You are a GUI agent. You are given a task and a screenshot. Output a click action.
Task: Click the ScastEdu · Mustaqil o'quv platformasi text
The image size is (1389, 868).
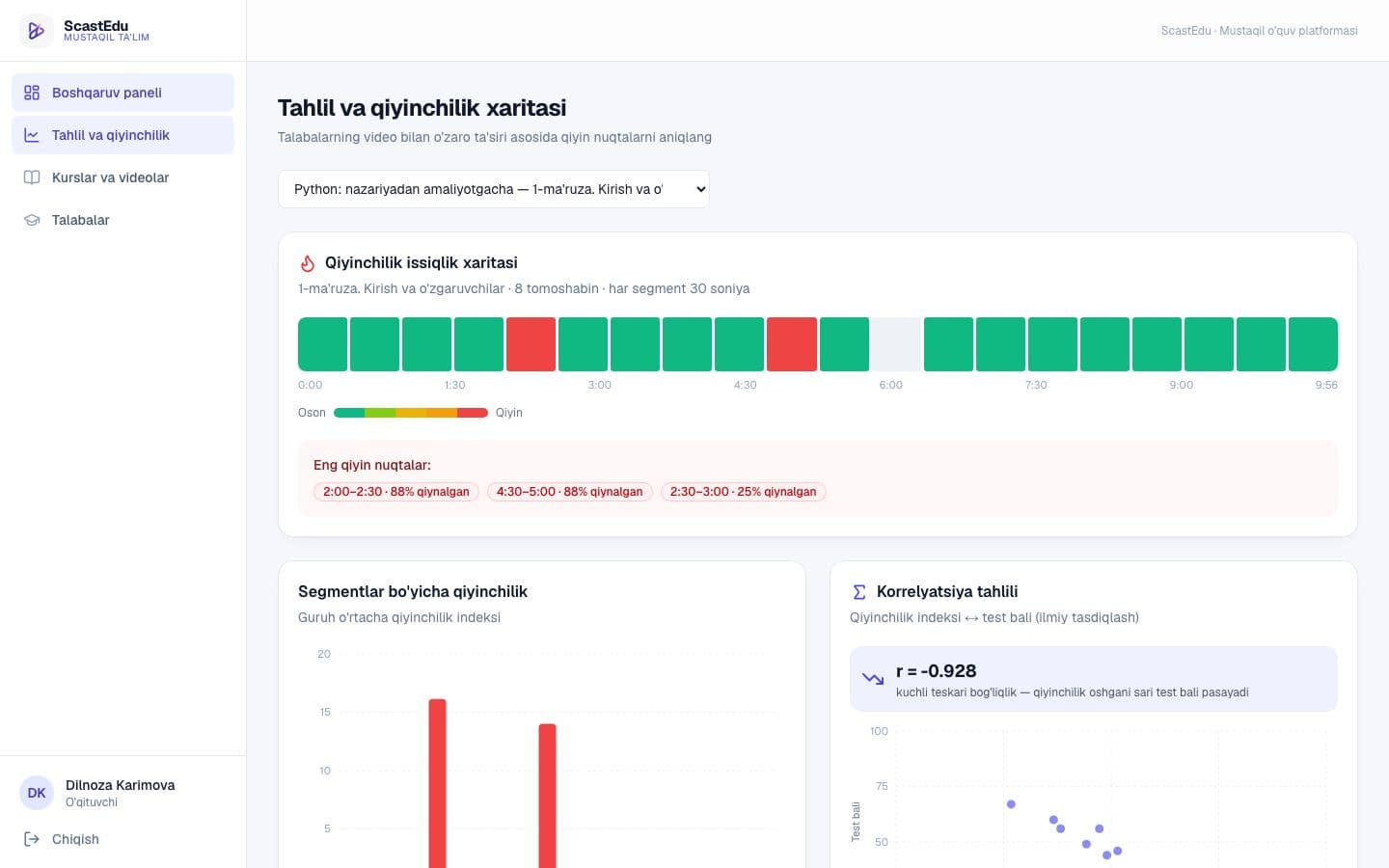[1259, 31]
